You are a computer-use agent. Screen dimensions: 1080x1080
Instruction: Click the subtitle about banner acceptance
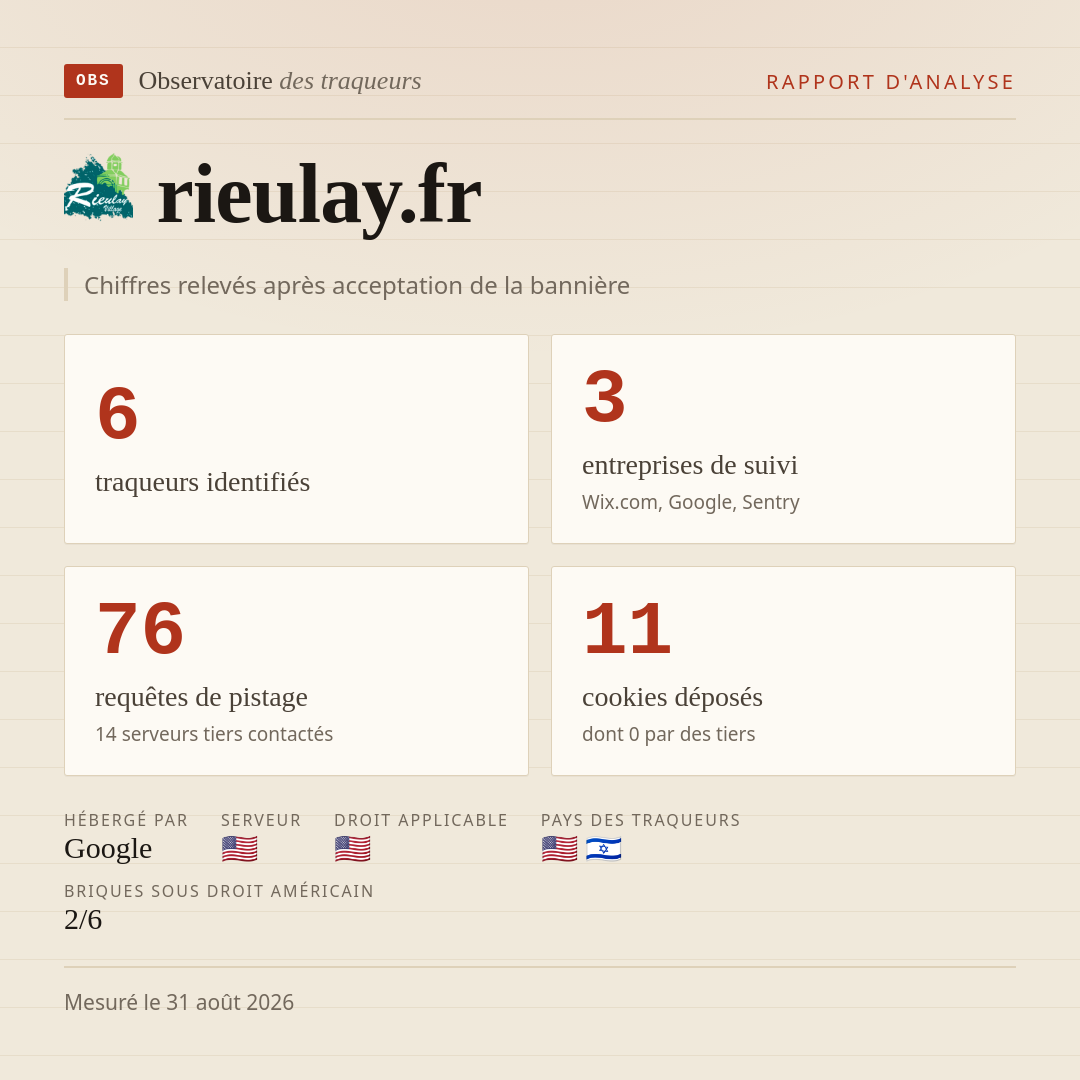(x=357, y=285)
